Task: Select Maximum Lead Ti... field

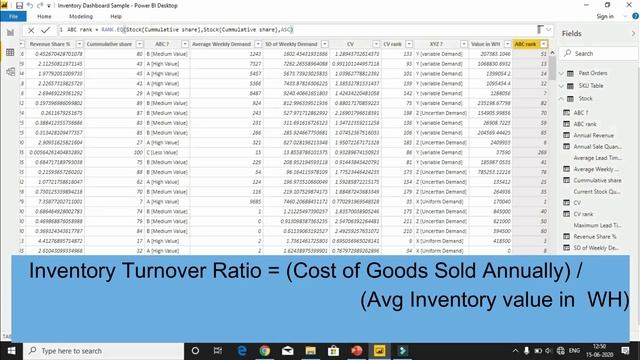Action: 598,225
